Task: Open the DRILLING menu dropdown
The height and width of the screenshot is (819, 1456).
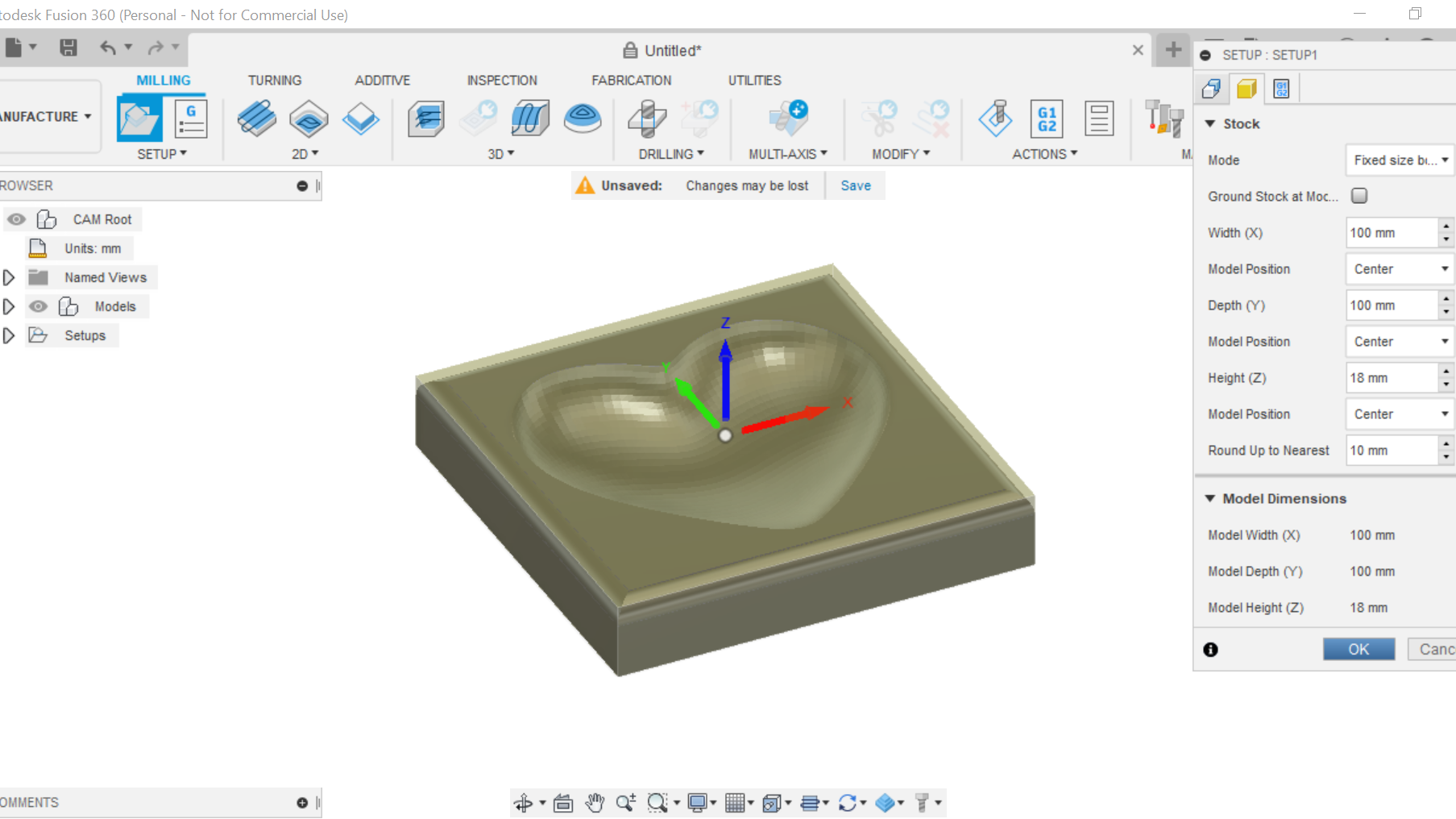Action: pos(671,154)
